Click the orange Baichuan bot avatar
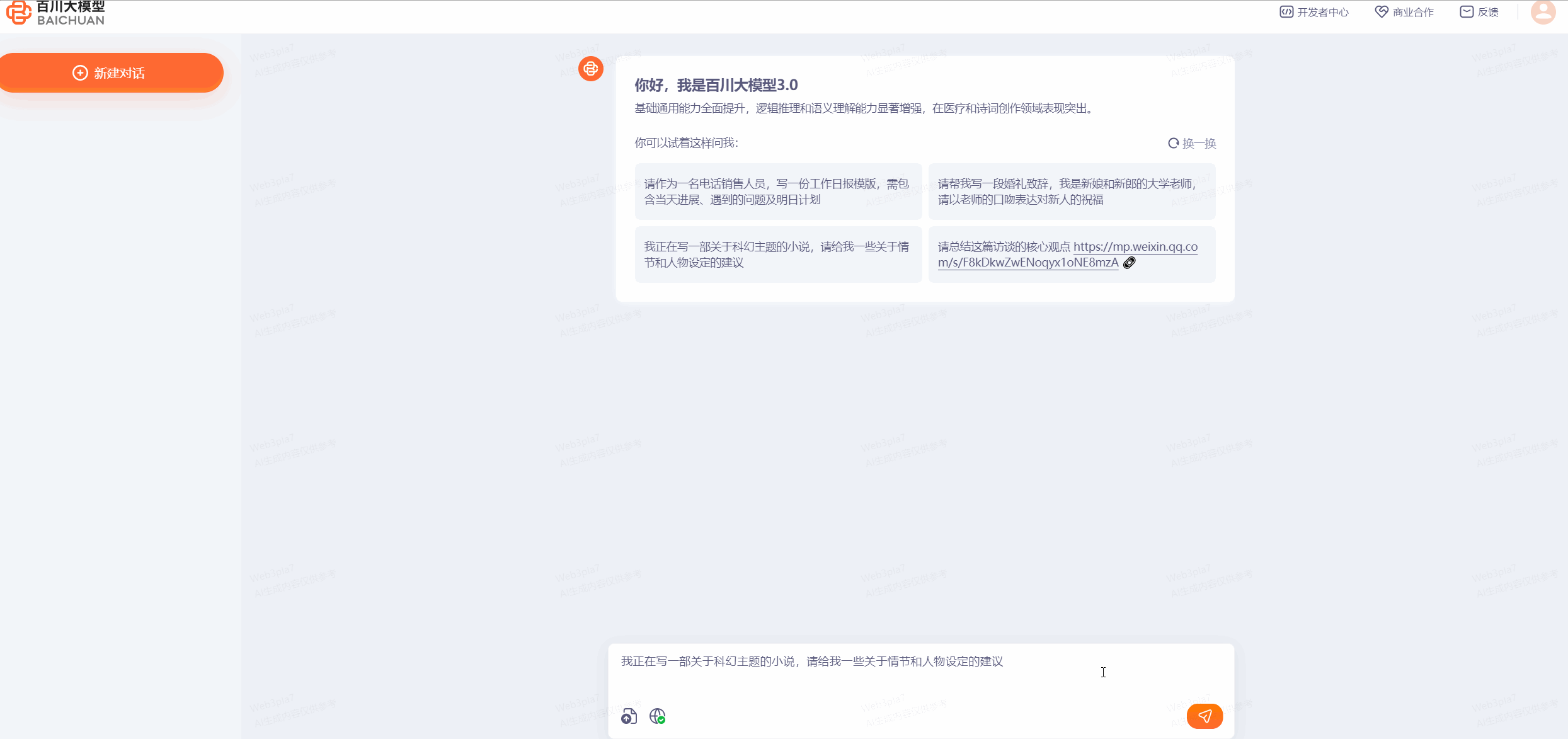Viewport: 1568px width, 739px height. click(591, 69)
